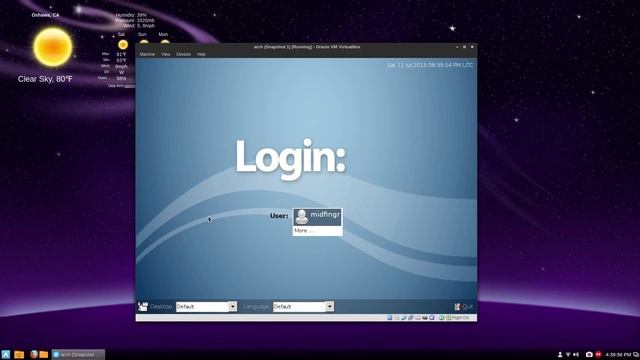
Task: Click the hard disk activity icon in VM status bar
Action: pyautogui.click(x=390, y=318)
